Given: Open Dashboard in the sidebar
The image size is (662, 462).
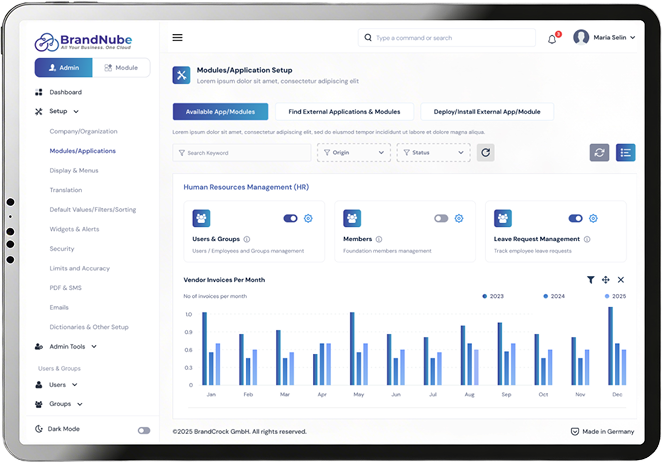Looking at the screenshot, I should tap(66, 92).
